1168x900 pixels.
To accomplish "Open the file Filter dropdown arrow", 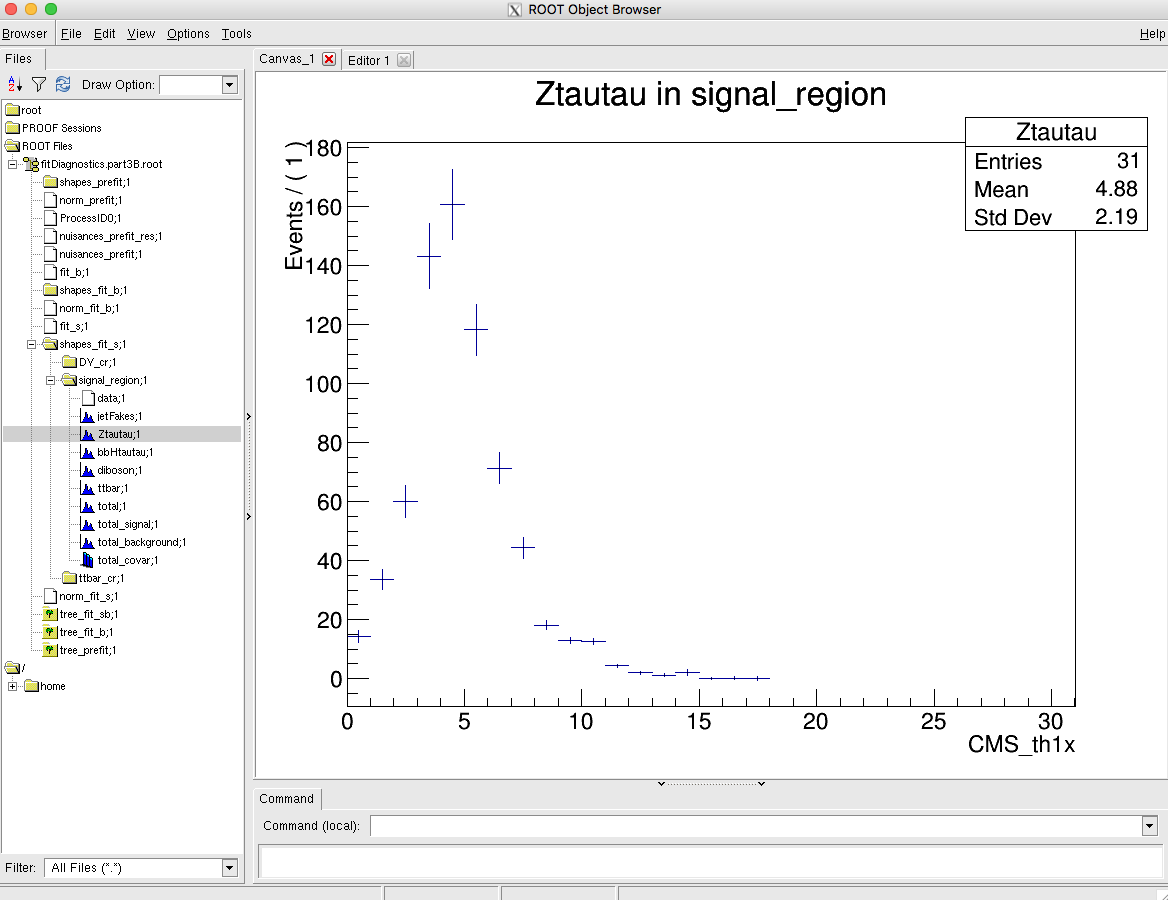I will tap(229, 868).
